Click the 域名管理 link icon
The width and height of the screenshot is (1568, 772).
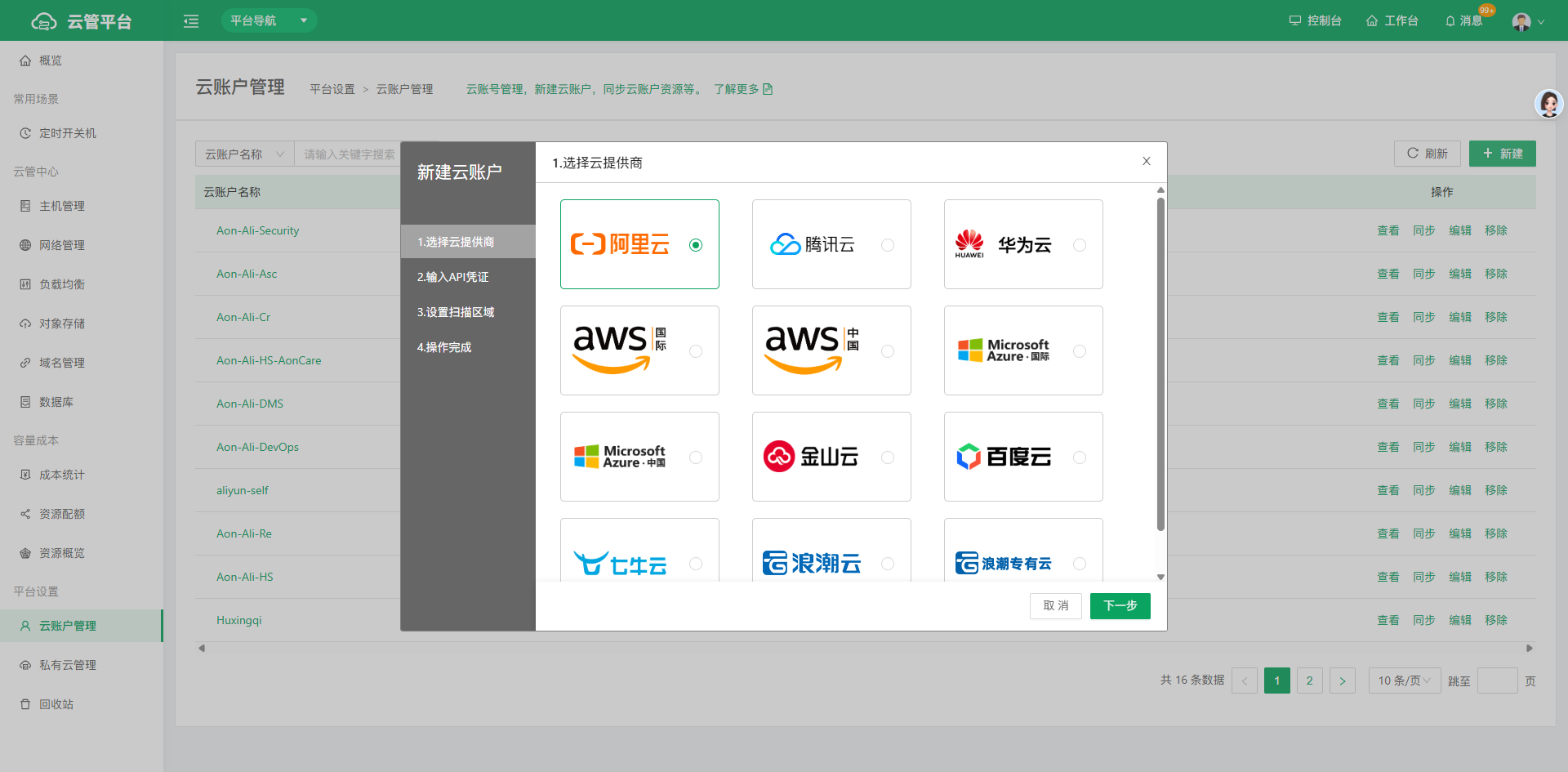pos(25,363)
